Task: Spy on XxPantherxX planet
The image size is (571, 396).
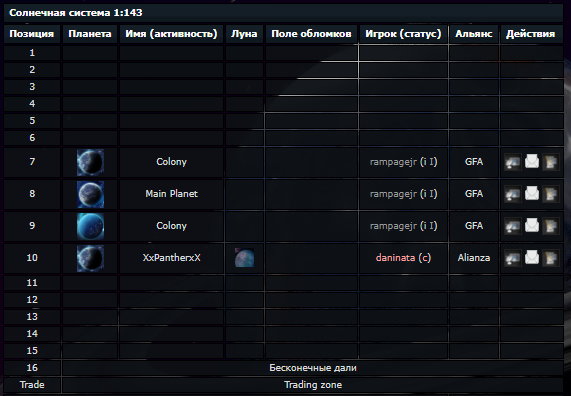Action: point(513,258)
